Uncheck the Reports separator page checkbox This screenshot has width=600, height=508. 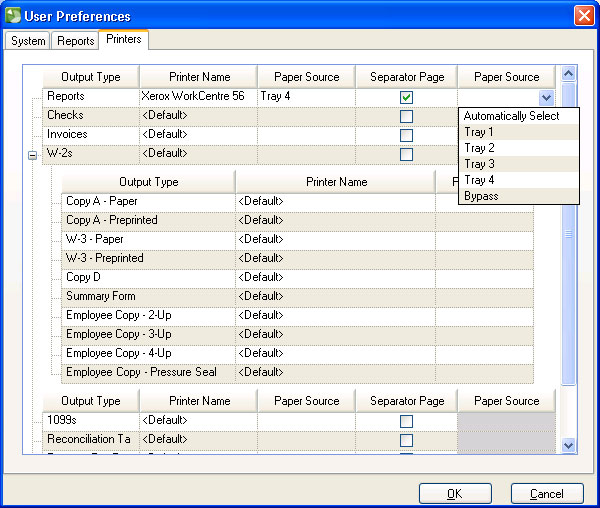pos(406,97)
